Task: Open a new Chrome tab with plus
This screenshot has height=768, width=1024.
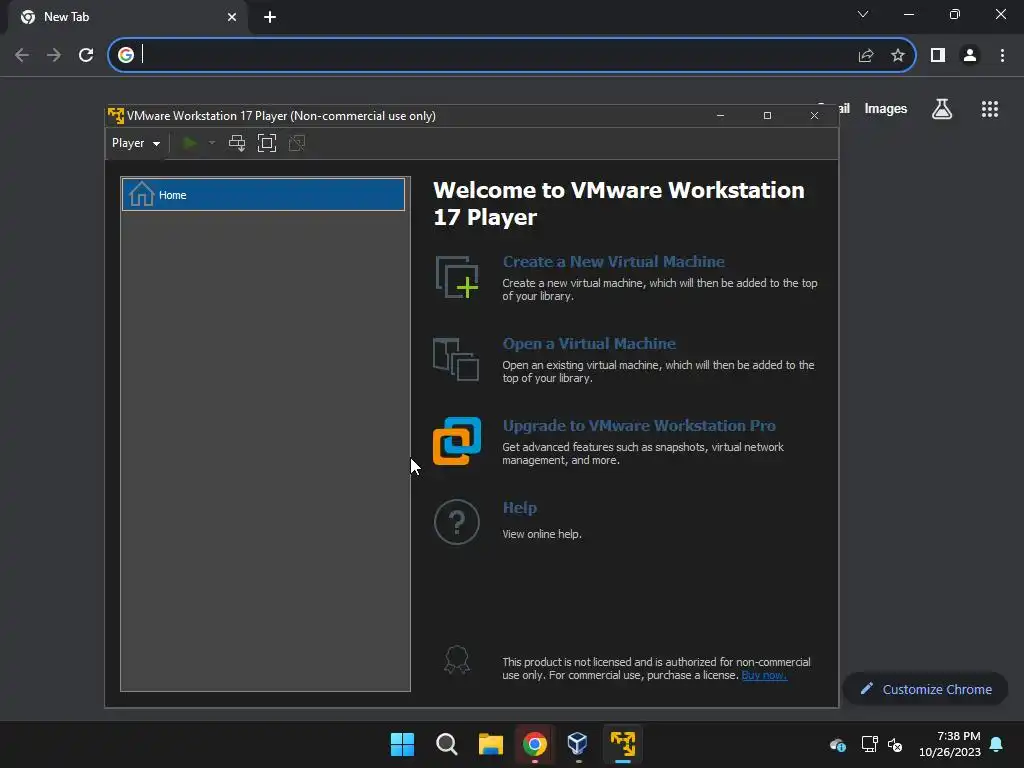Action: (270, 17)
